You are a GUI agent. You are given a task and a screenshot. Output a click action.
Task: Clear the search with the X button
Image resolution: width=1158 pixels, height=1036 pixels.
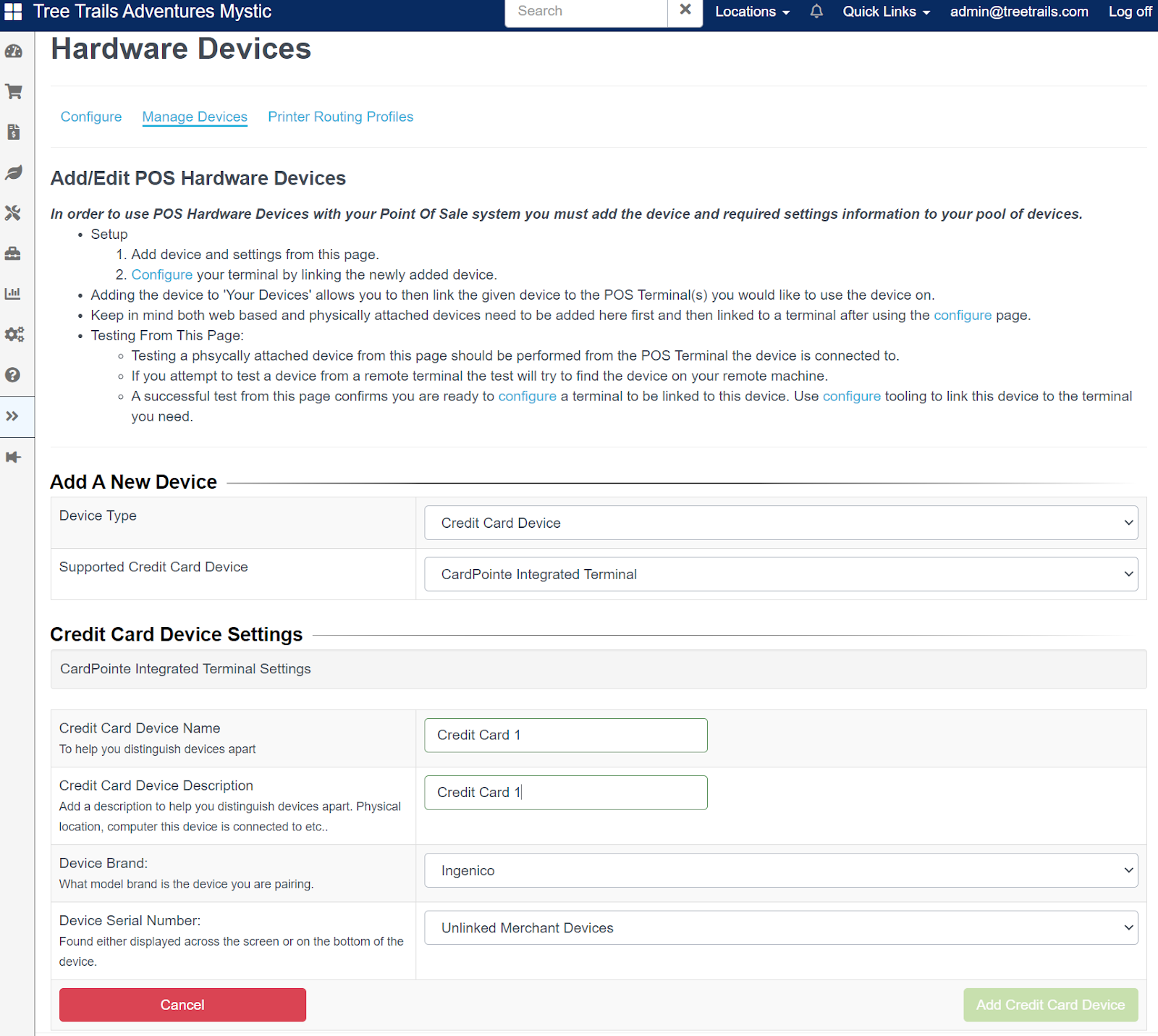pyautogui.click(x=685, y=10)
